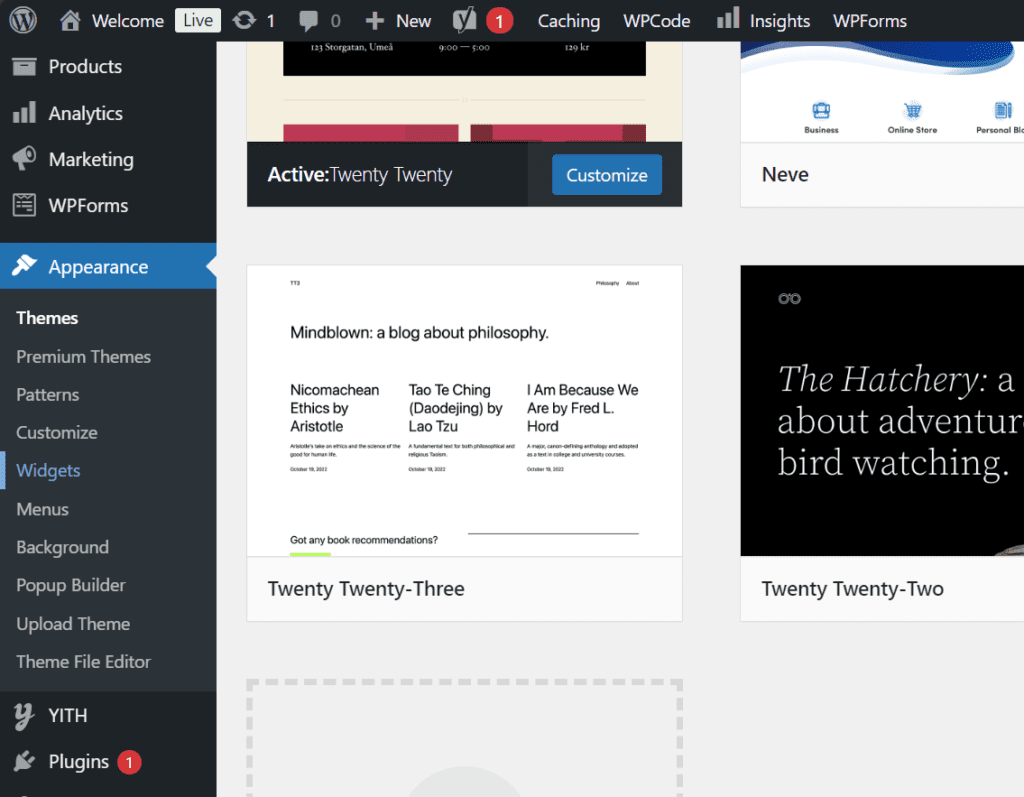
Task: Click the red Yoast notification badge
Action: click(x=500, y=21)
